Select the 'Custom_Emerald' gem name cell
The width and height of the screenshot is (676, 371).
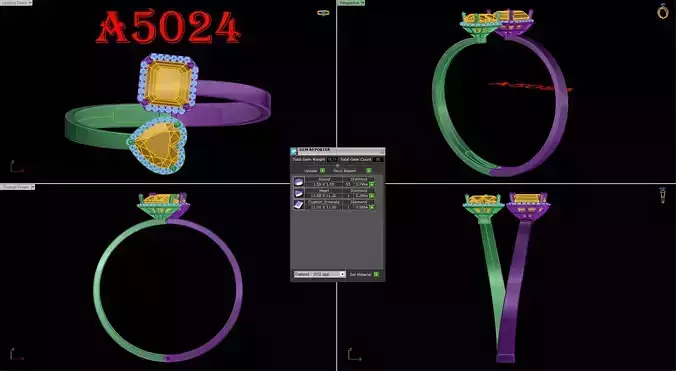tap(324, 202)
